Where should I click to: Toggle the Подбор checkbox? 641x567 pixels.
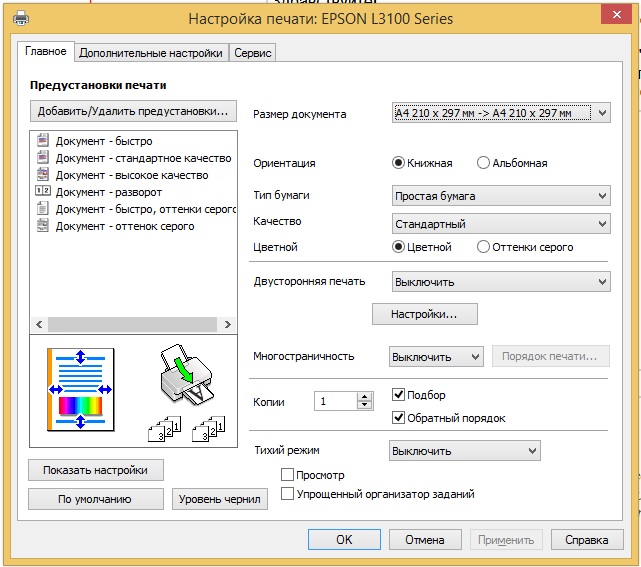[x=398, y=394]
